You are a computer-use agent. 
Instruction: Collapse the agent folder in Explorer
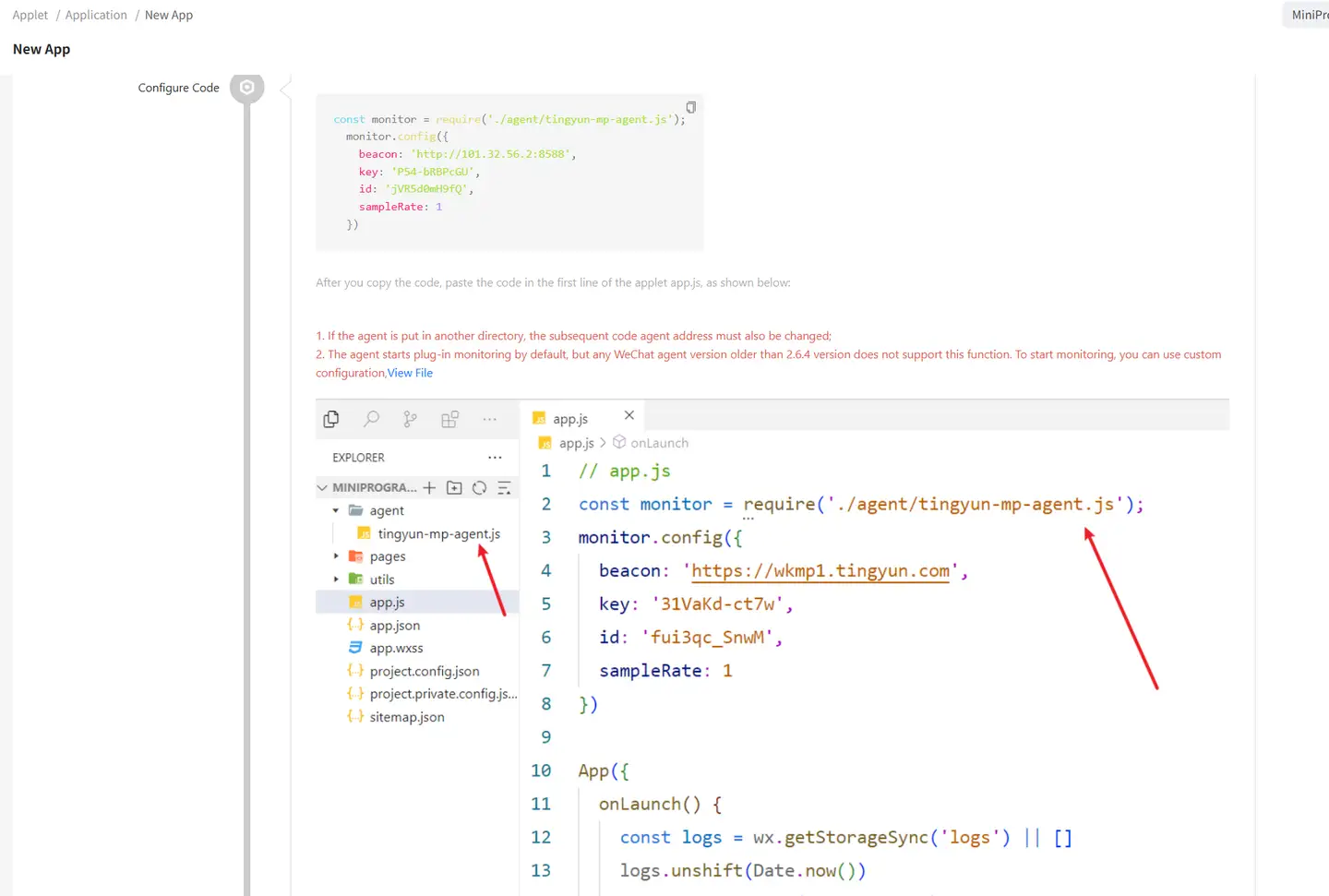[336, 510]
